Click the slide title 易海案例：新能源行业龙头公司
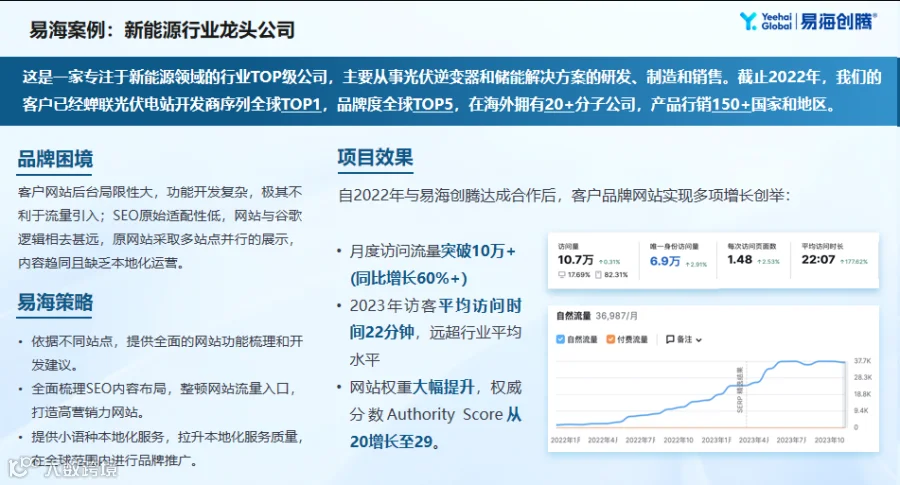The height and width of the screenshot is (485, 900). [162, 30]
